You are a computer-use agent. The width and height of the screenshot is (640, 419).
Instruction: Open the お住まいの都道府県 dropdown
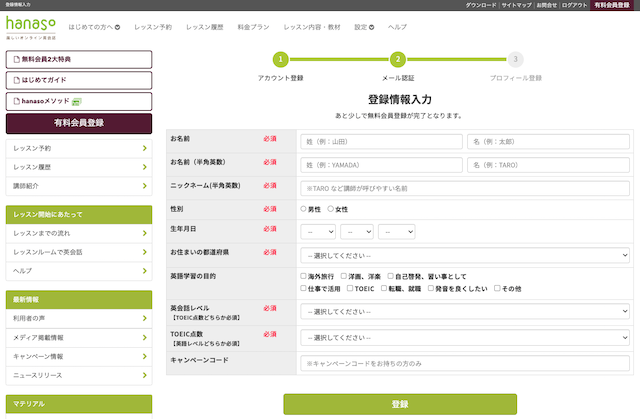465,255
